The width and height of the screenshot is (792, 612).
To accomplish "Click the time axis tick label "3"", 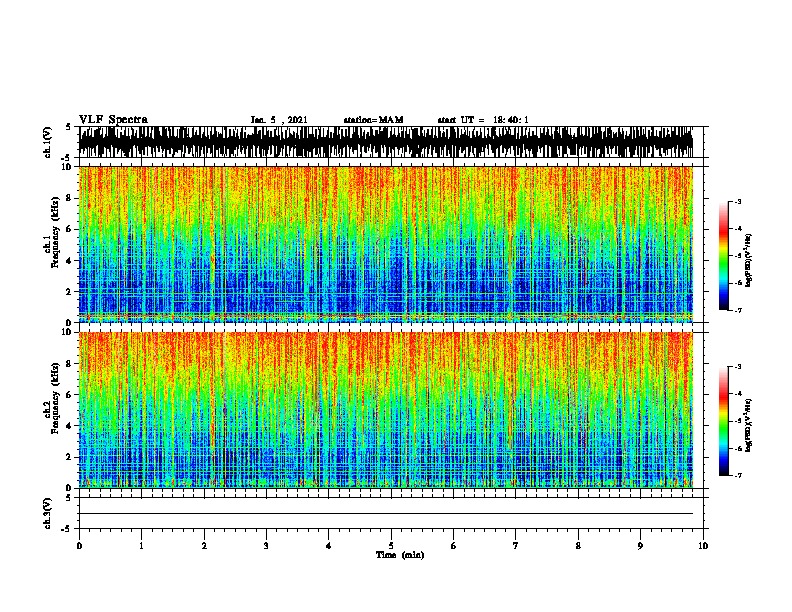I will click(x=266, y=545).
